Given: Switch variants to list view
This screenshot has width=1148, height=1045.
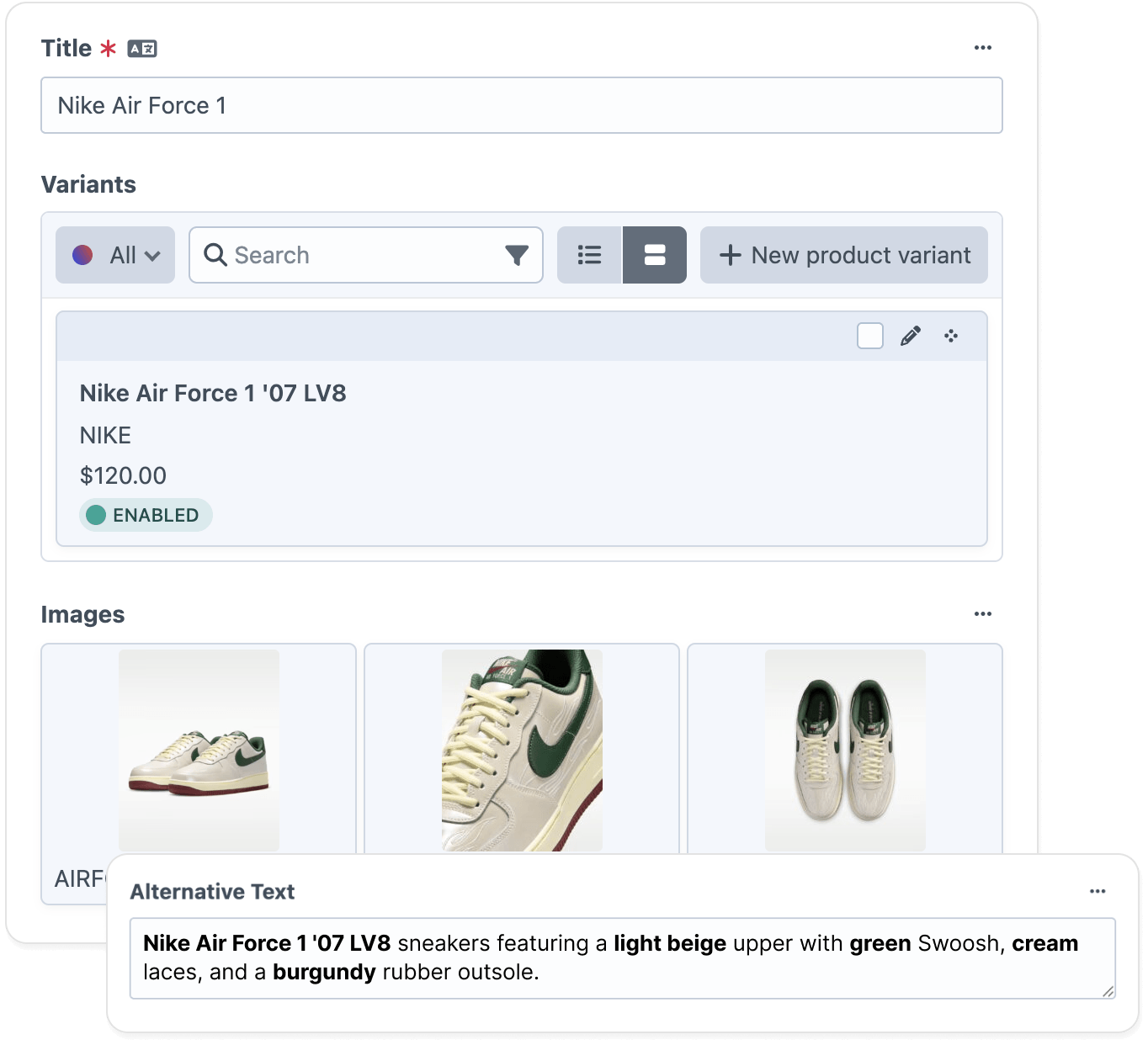Looking at the screenshot, I should point(589,255).
